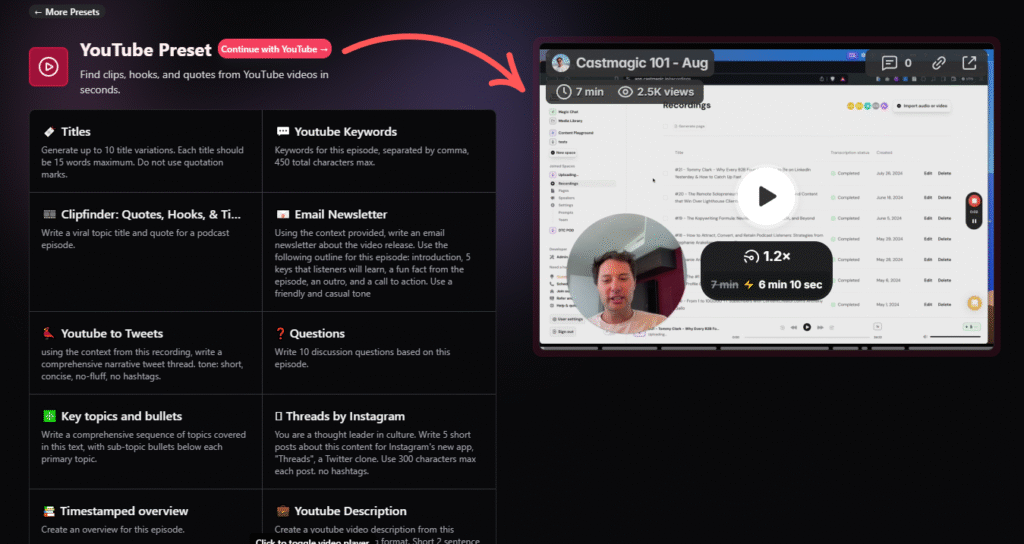Go back via More Presets link
The height and width of the screenshot is (544, 1024).
(67, 12)
